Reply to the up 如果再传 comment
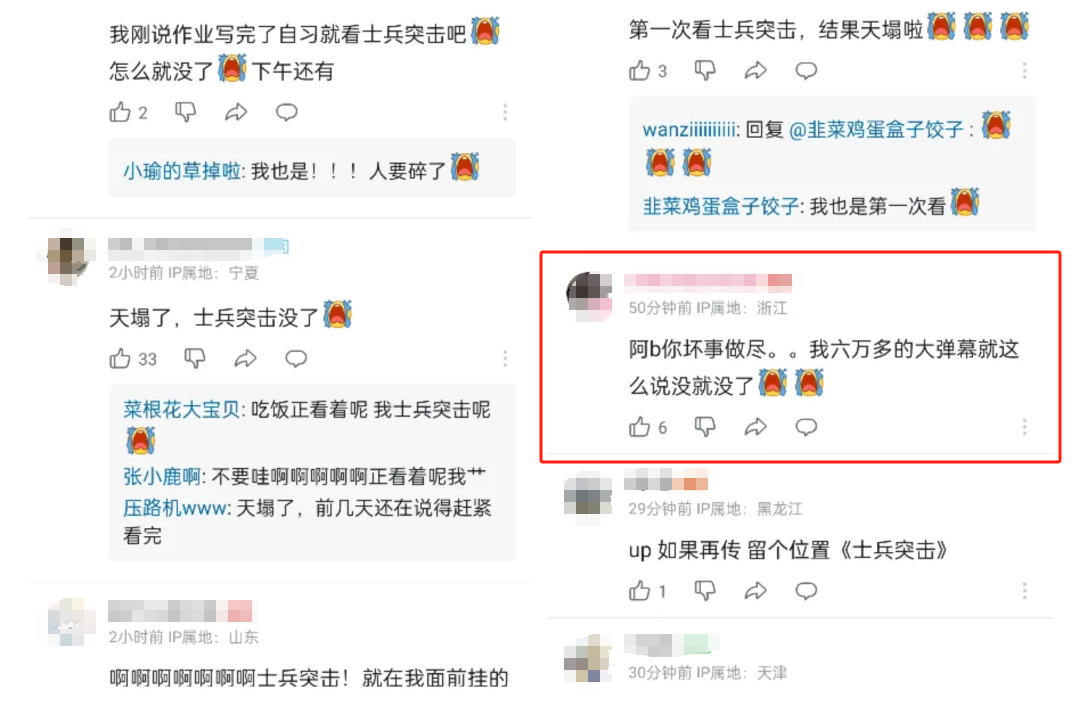This screenshot has height=713, width=1080. [x=806, y=590]
